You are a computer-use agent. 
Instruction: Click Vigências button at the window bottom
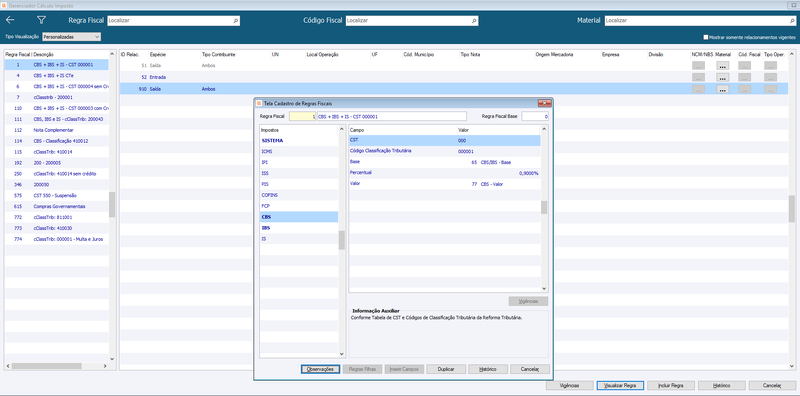[x=569, y=386]
